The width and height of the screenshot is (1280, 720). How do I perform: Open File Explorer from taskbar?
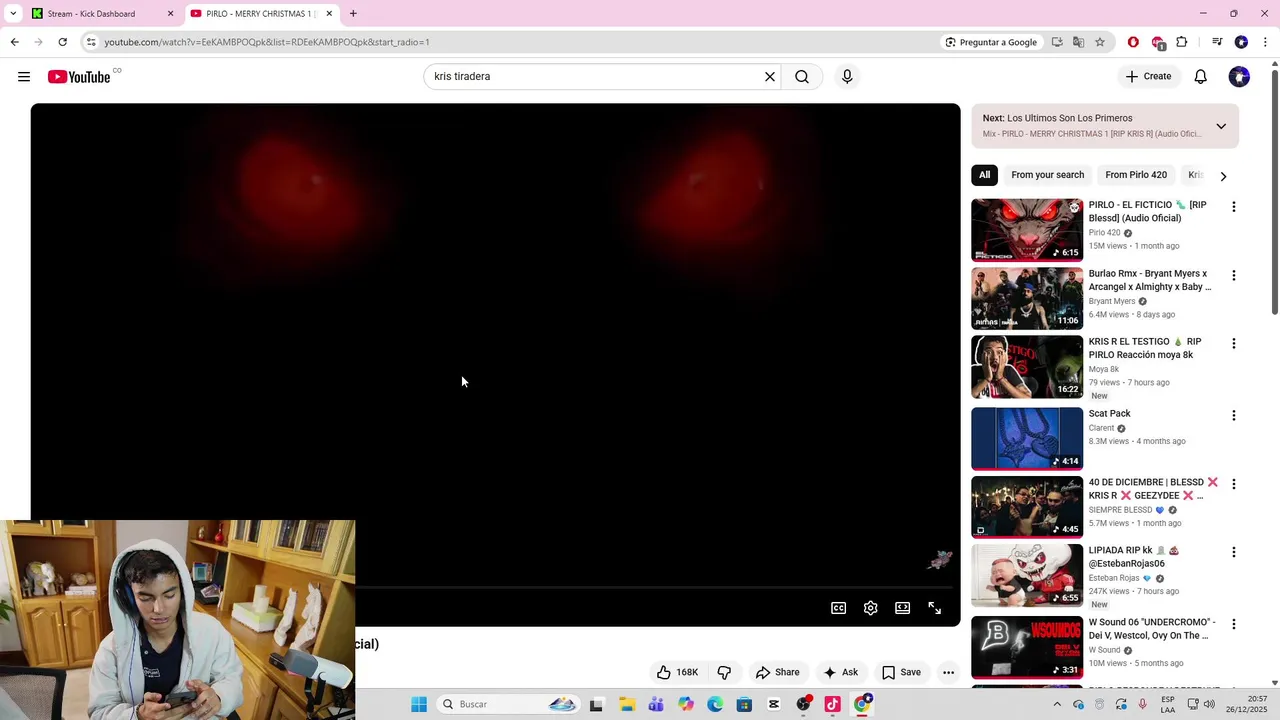[627, 704]
